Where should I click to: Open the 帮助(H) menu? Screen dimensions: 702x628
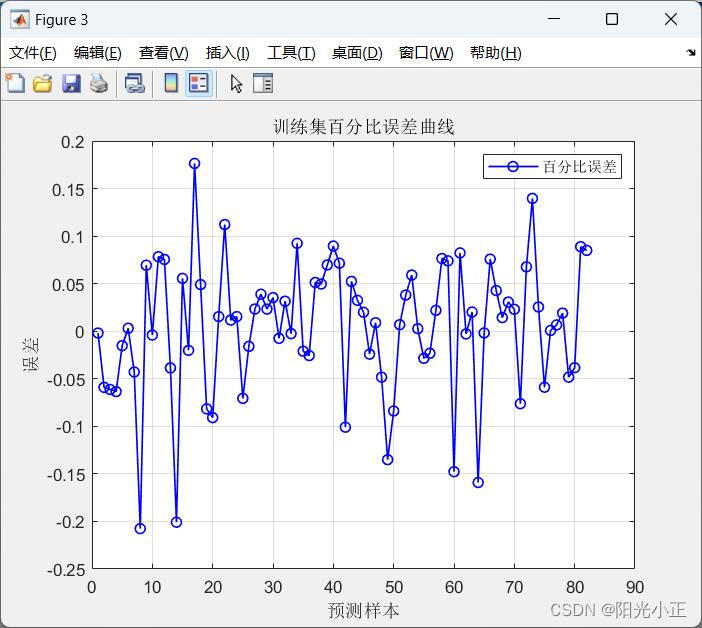click(496, 53)
